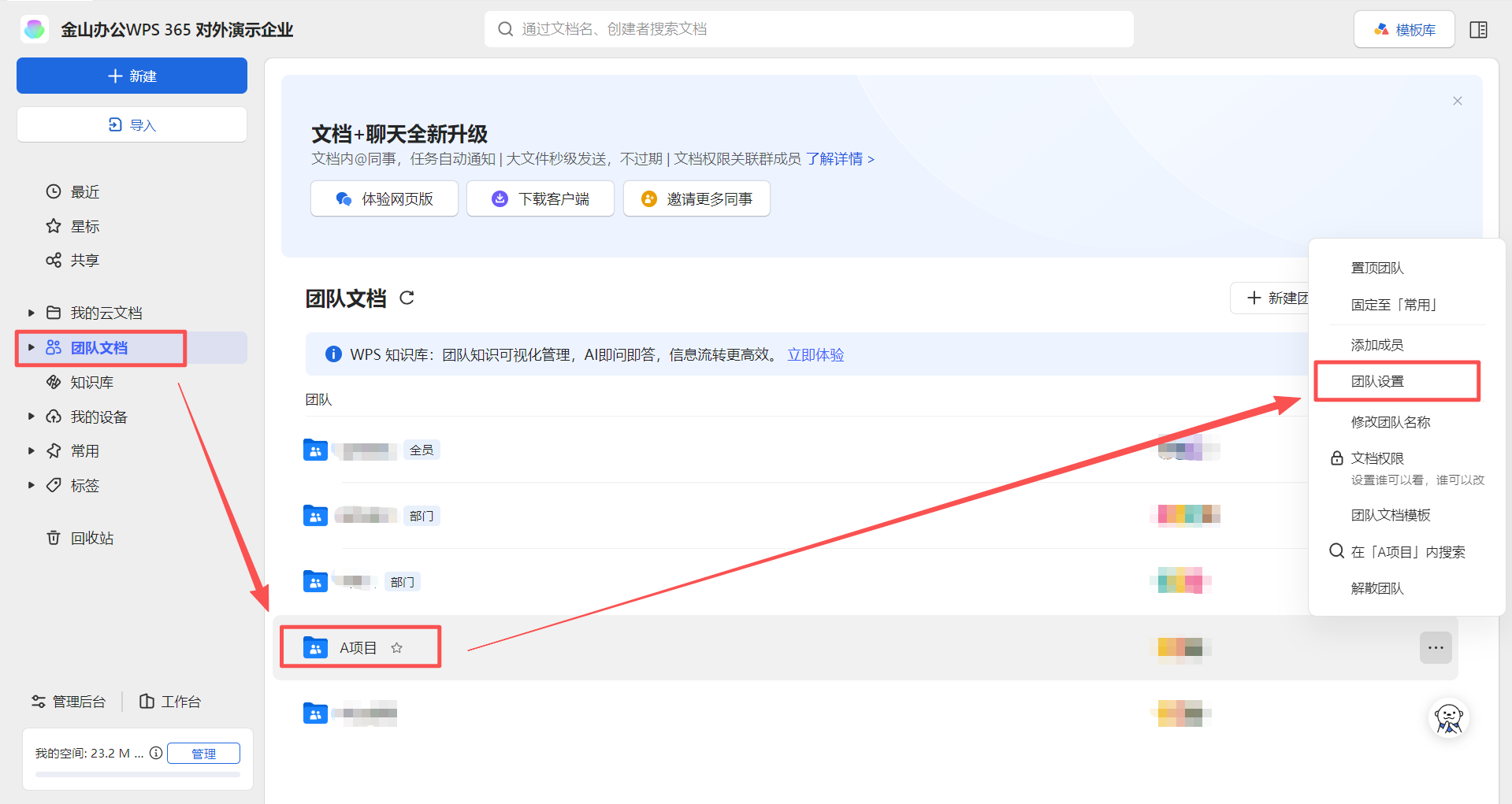Click the 我的空间 storage usage bar
This screenshot has width=1512, height=804.
138,775
